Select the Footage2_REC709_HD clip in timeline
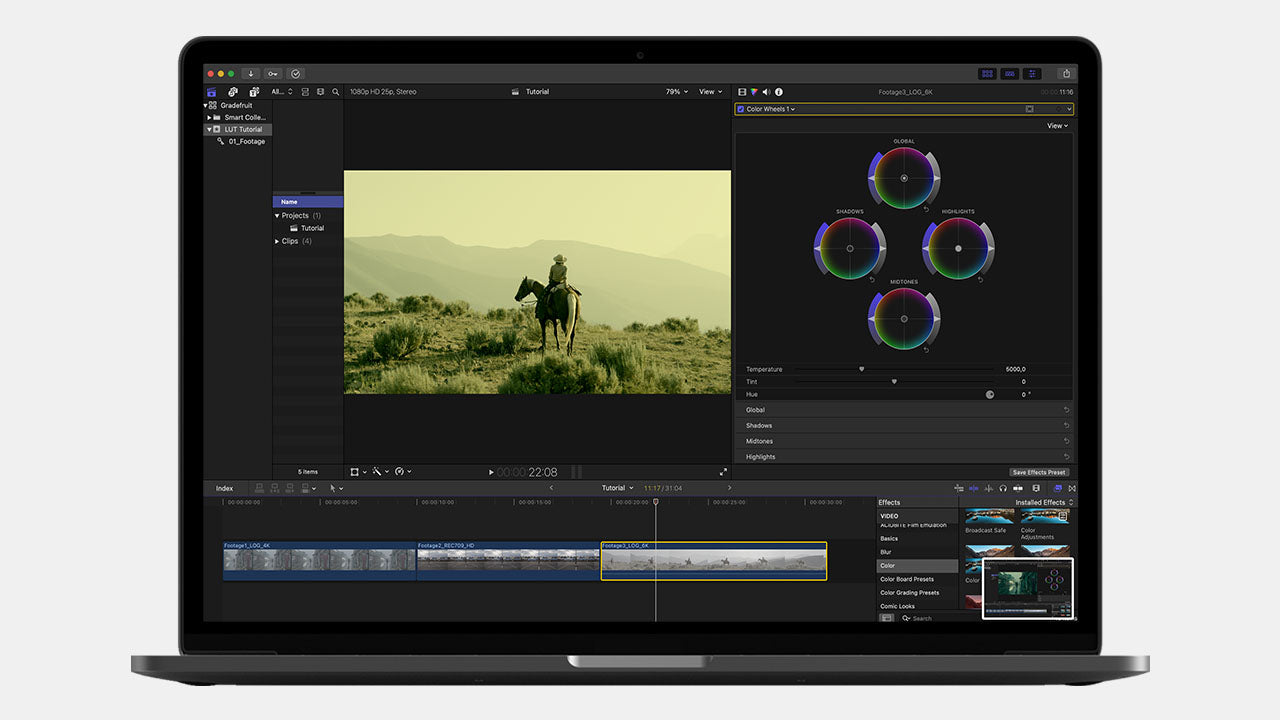1280x720 pixels. (x=508, y=562)
